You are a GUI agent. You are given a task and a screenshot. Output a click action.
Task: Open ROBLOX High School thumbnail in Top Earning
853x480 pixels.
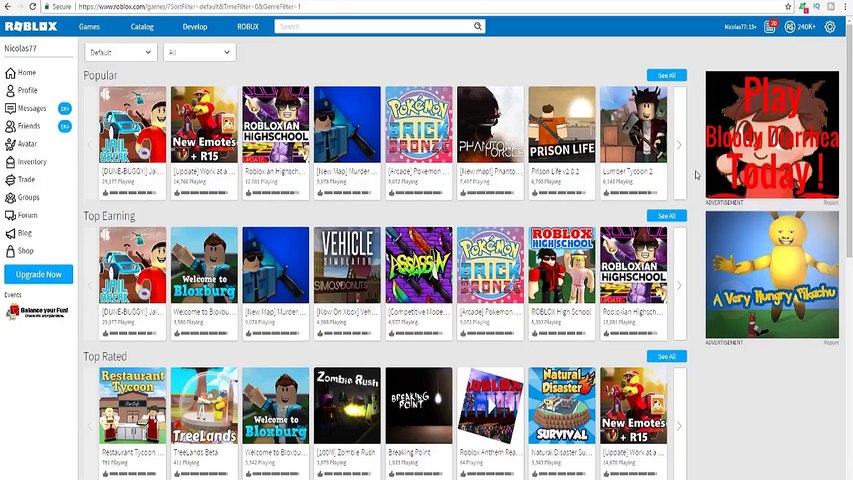click(562, 265)
